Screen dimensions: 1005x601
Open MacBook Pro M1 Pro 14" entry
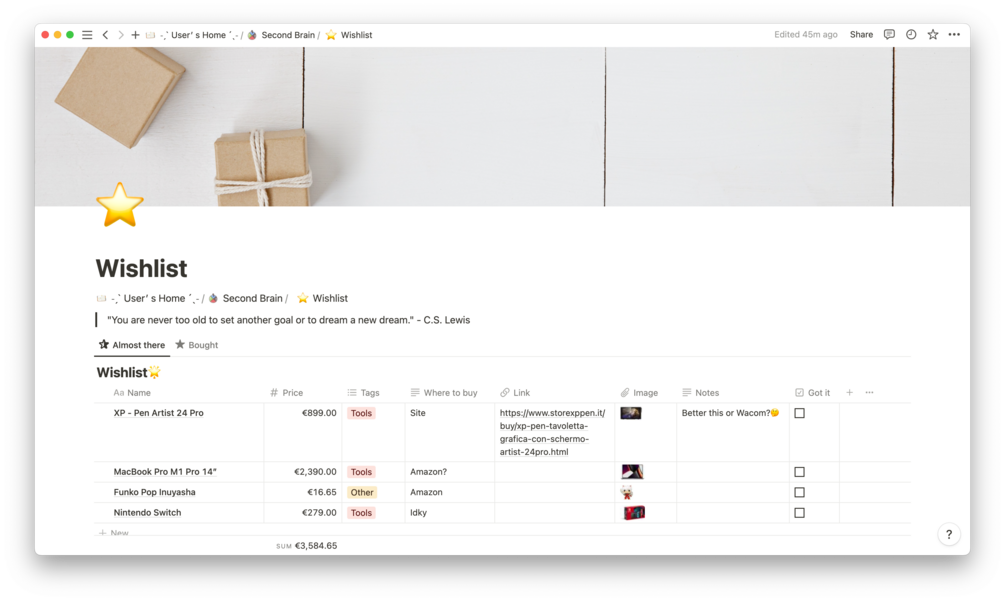pos(165,472)
